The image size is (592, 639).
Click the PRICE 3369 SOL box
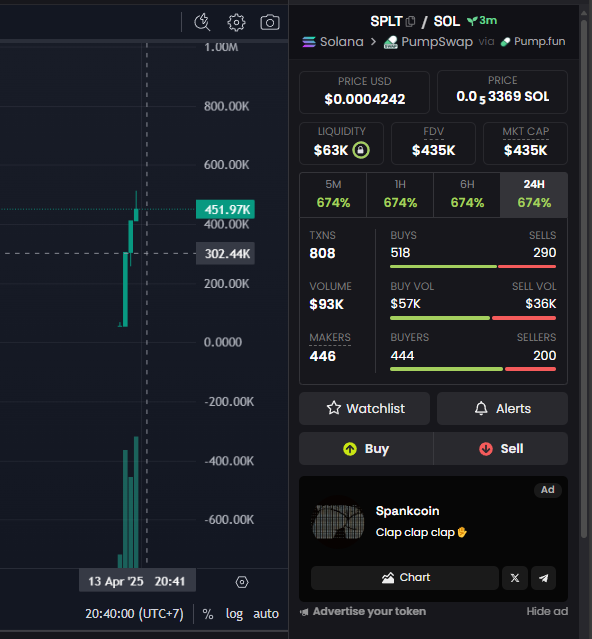coord(502,92)
